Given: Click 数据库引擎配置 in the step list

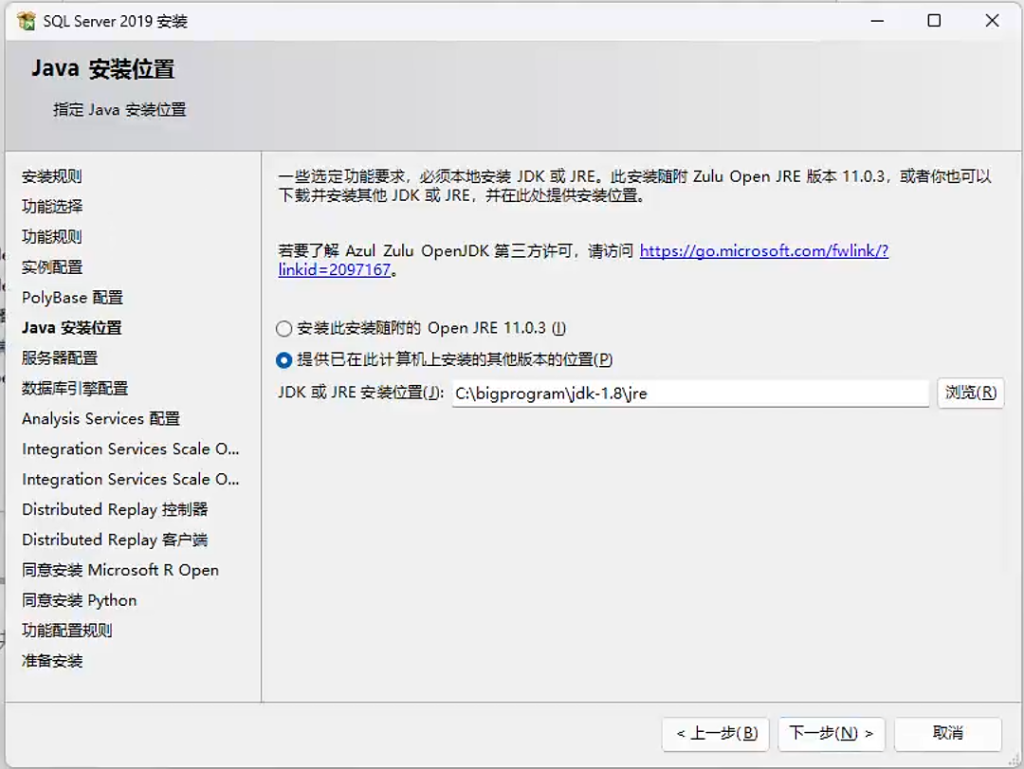Looking at the screenshot, I should [74, 388].
